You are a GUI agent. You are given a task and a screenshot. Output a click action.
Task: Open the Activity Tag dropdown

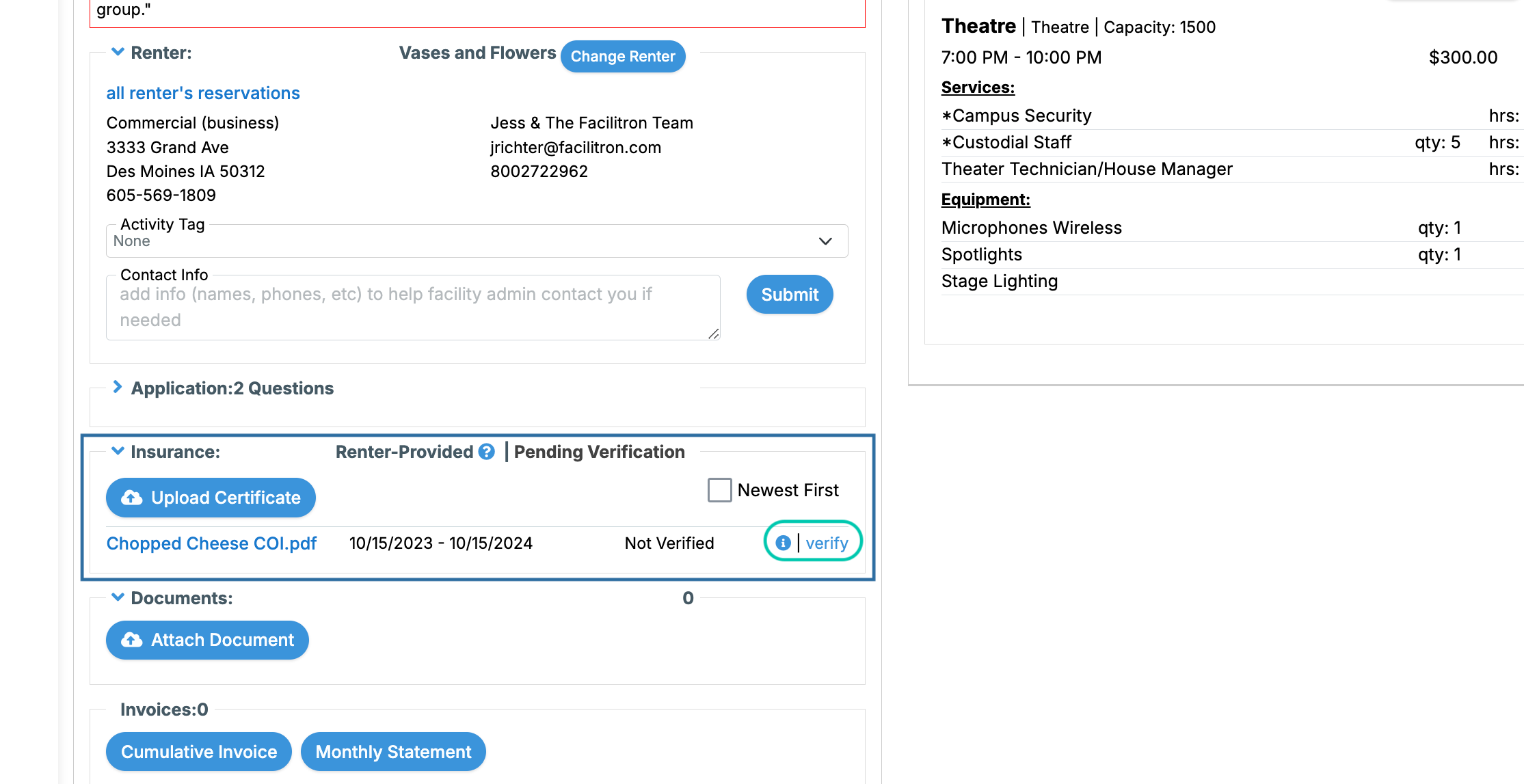coord(477,241)
